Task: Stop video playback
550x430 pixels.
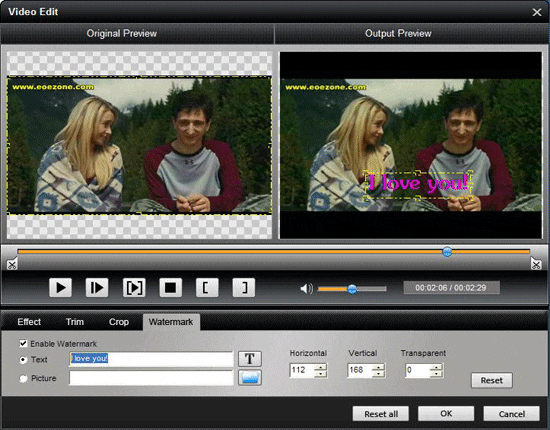Action: [170, 288]
